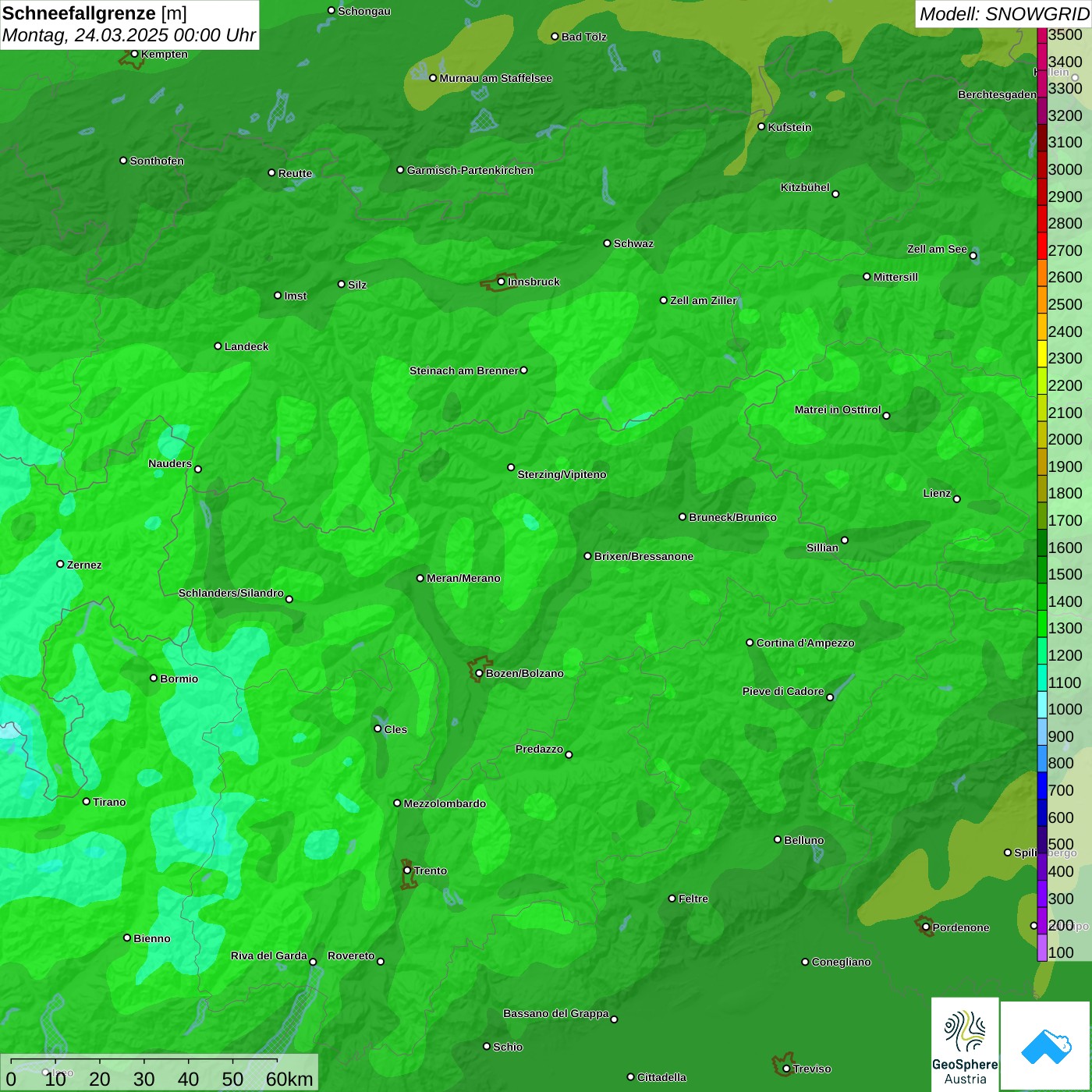This screenshot has height=1092, width=1092.
Task: Click the Steinach am Brenner label
Action: click(x=463, y=370)
